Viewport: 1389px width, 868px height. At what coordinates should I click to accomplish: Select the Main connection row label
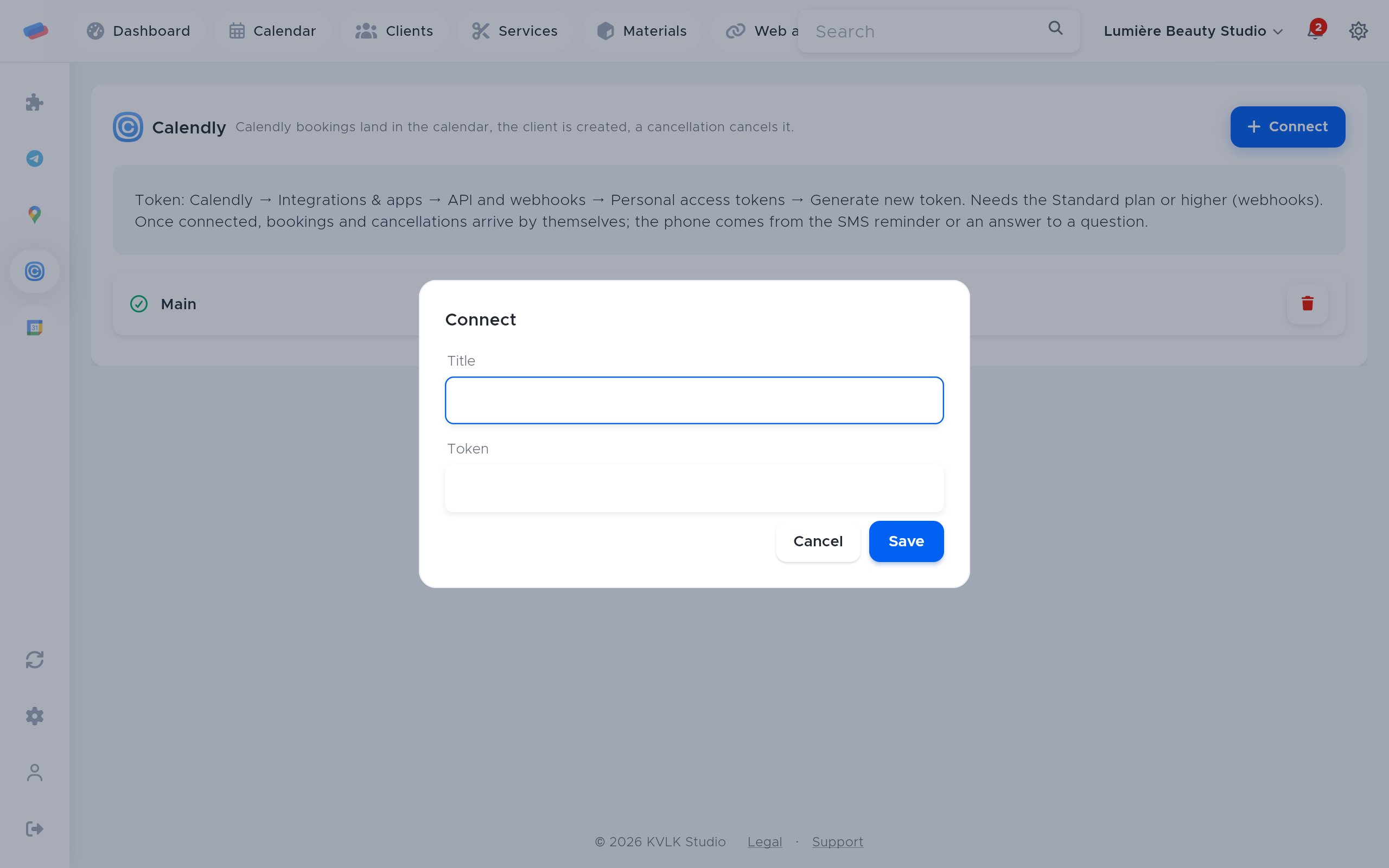coord(179,304)
